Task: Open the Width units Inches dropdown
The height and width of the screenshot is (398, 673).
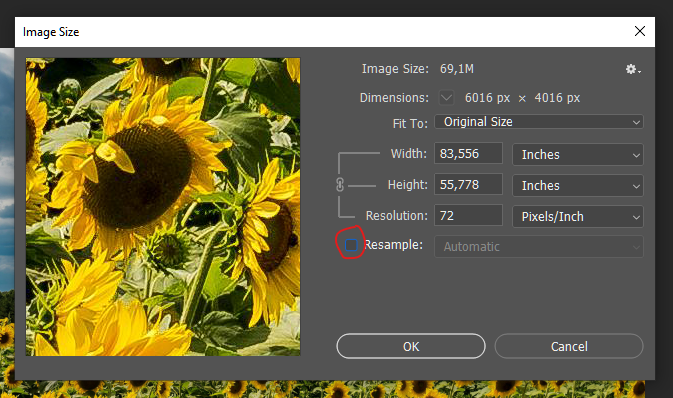Action: [x=578, y=155]
